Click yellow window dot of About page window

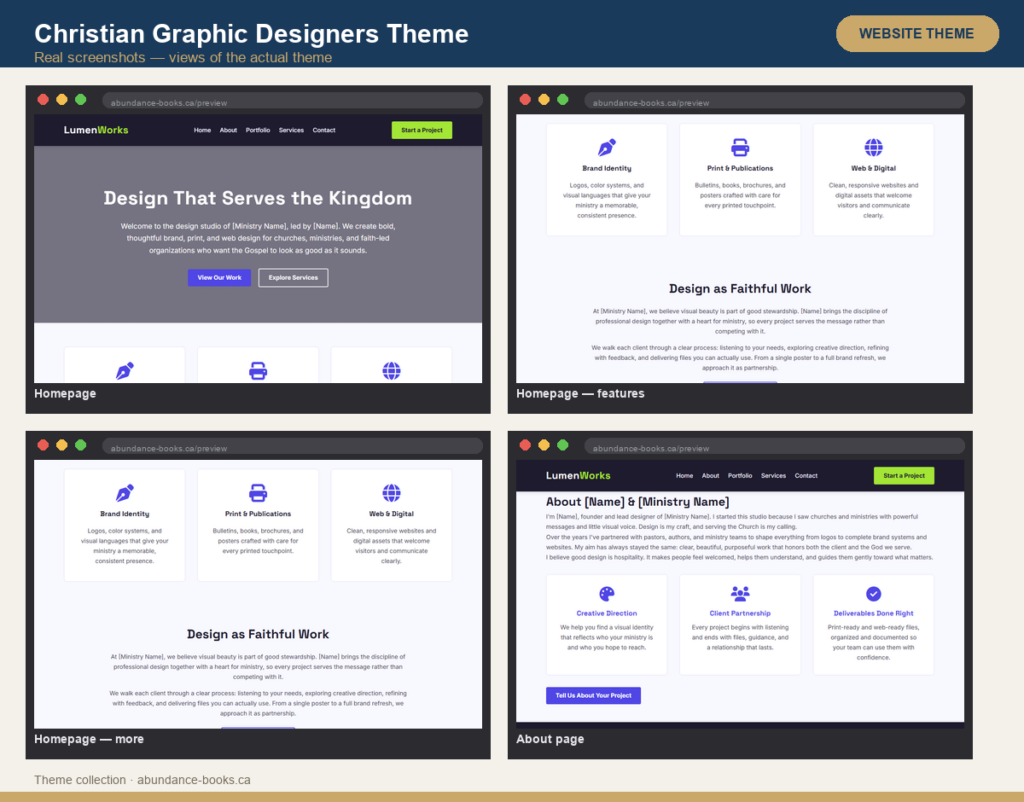pos(544,445)
